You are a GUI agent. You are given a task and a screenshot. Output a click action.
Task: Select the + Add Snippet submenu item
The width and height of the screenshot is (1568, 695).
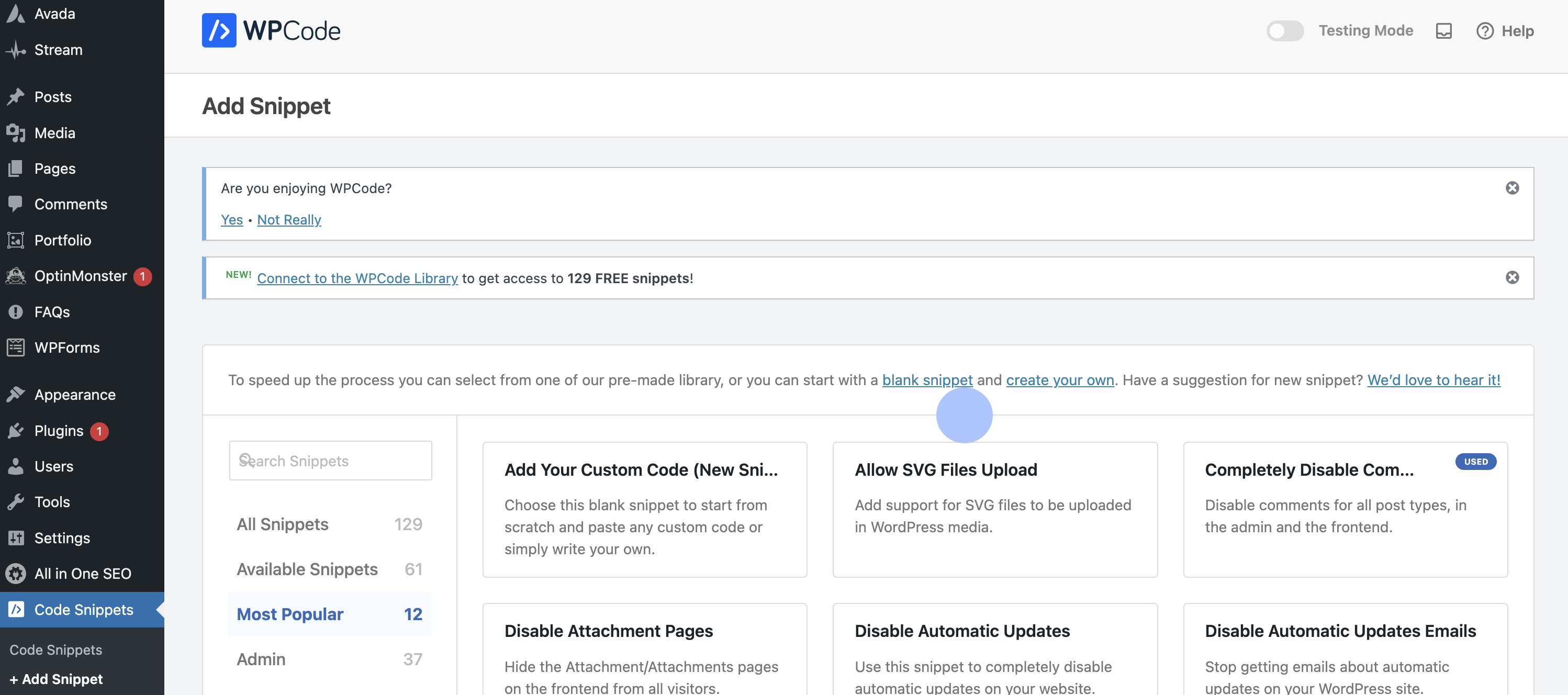point(56,679)
